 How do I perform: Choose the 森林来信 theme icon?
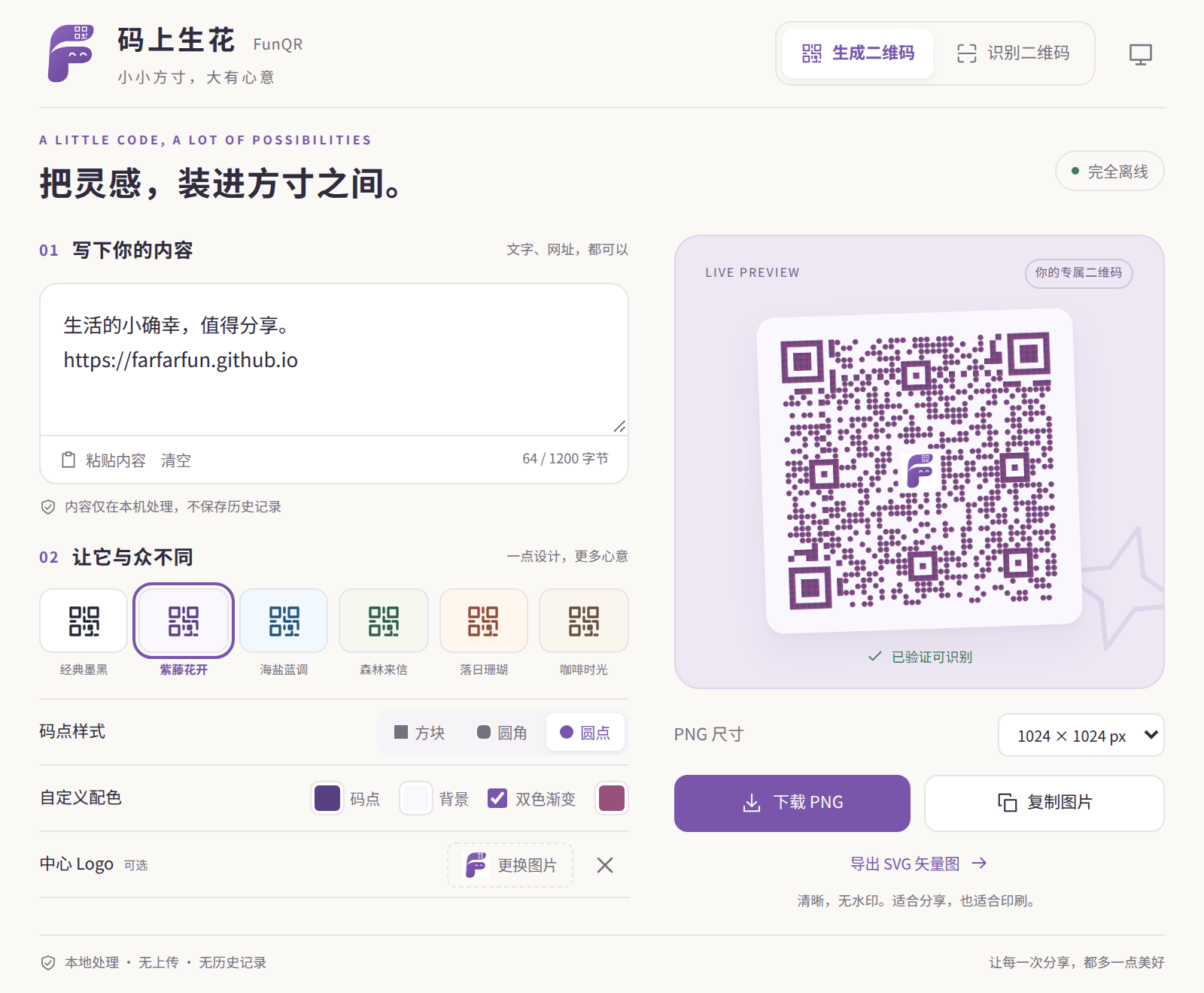[x=384, y=621]
